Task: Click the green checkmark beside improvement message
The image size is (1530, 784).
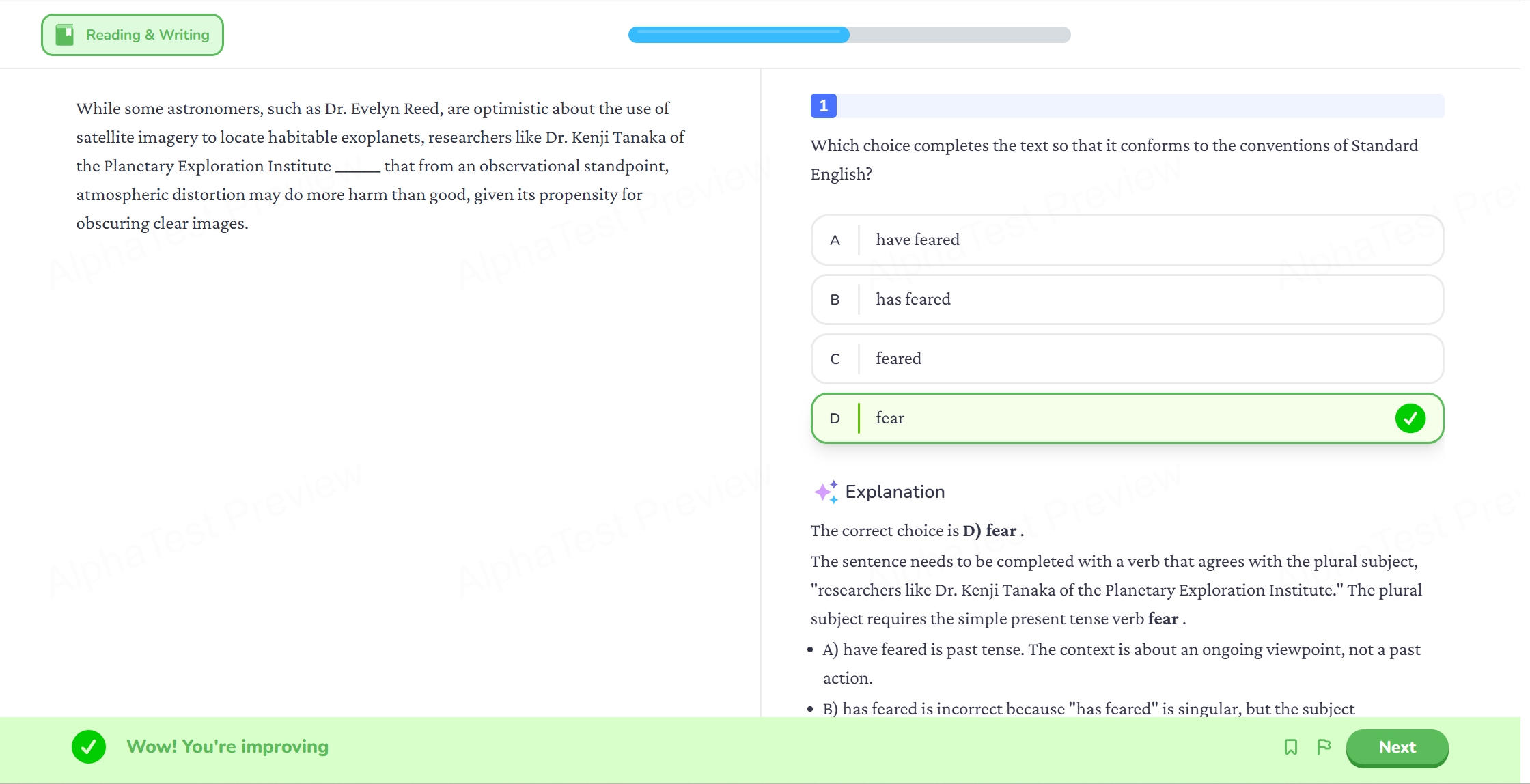Action: coord(89,746)
